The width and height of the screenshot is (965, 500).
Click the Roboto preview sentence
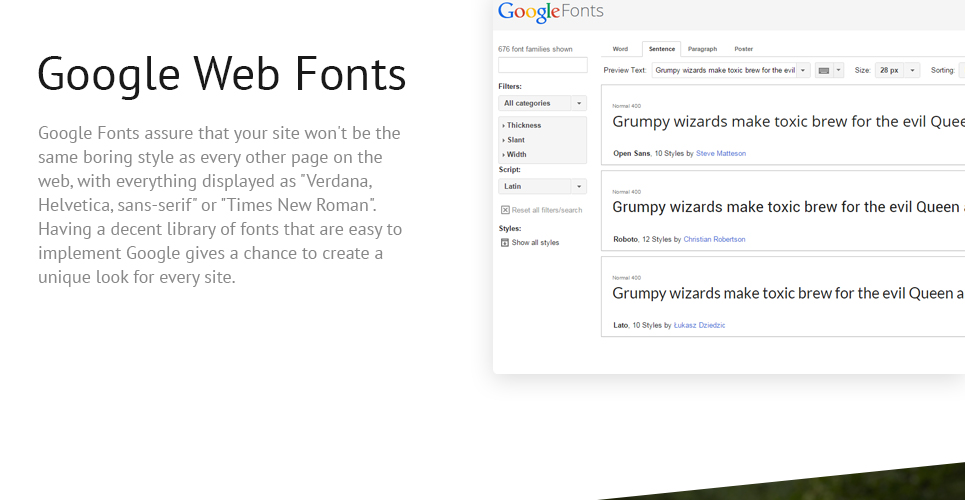(x=788, y=208)
